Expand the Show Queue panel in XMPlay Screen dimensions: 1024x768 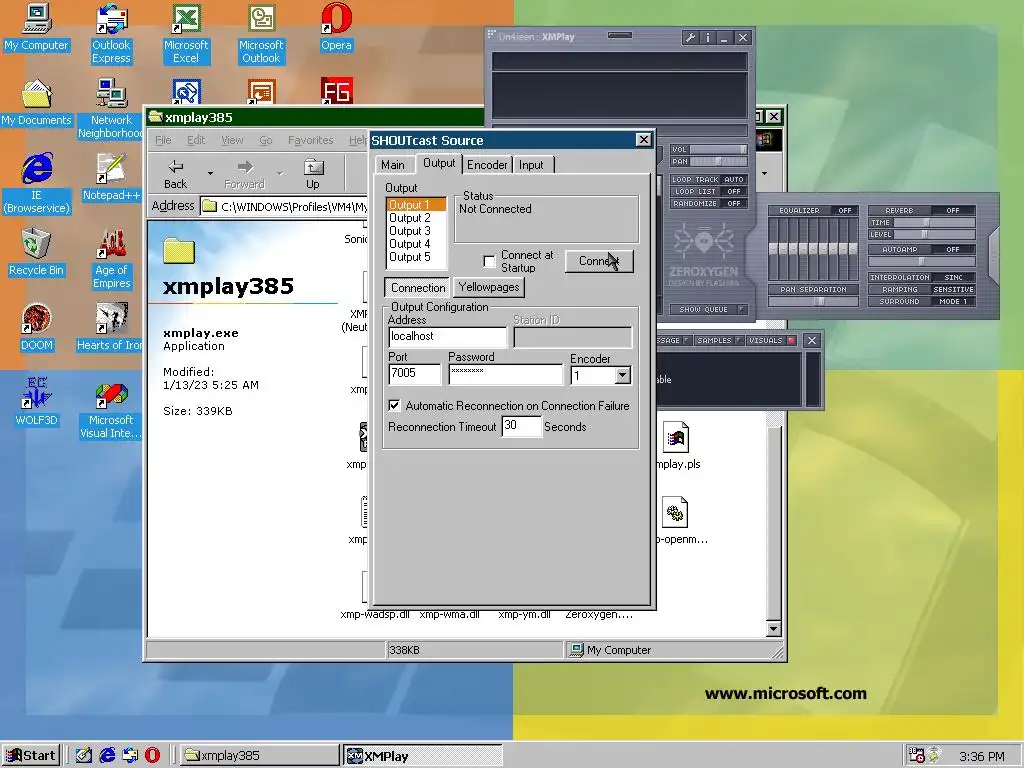(x=709, y=310)
